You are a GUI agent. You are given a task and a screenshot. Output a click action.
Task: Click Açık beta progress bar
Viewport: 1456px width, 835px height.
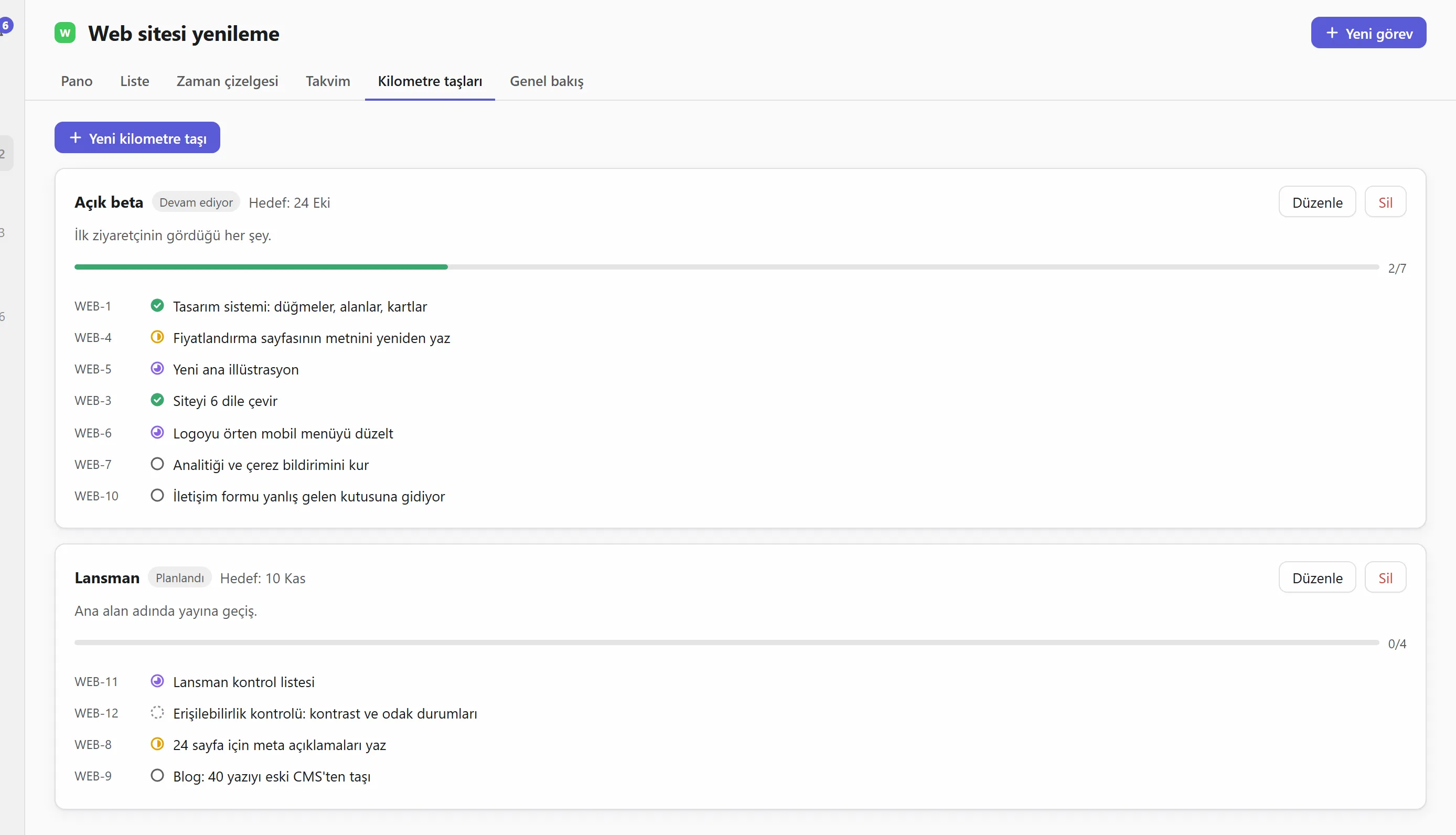726,267
